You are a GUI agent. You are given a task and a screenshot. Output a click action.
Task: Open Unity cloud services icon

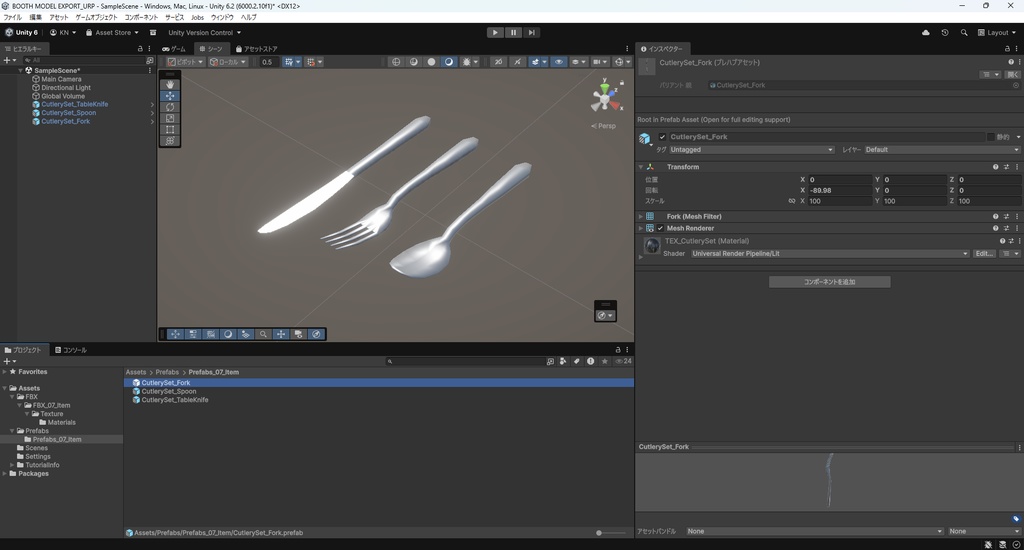[x=925, y=33]
